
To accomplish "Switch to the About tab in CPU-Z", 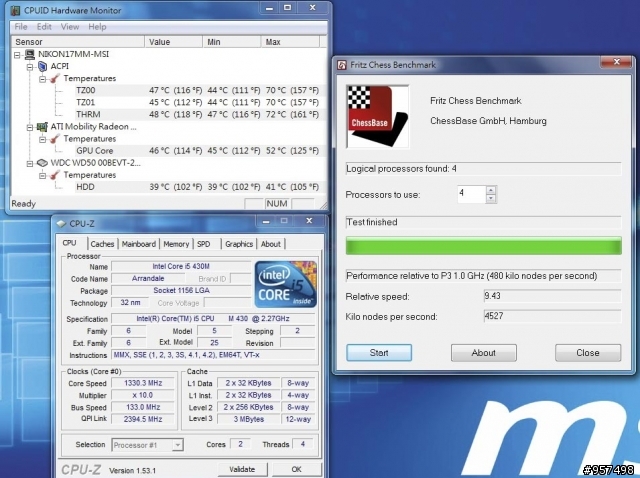I will point(271,244).
